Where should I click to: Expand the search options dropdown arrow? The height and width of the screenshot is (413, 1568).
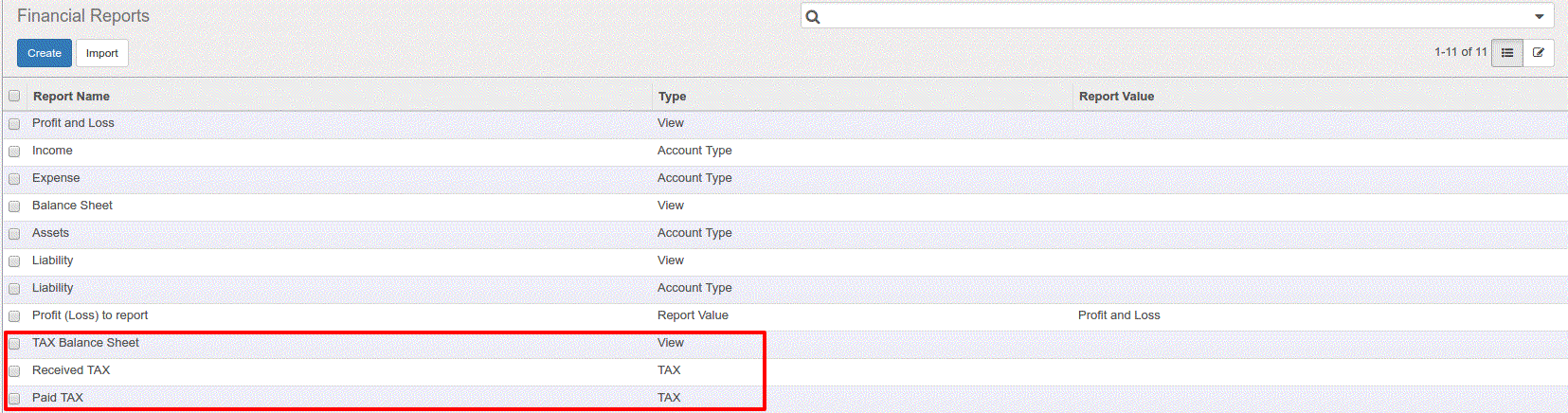1540,16
